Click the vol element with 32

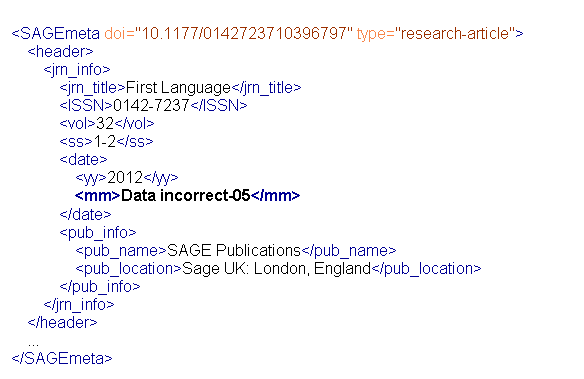(x=107, y=124)
